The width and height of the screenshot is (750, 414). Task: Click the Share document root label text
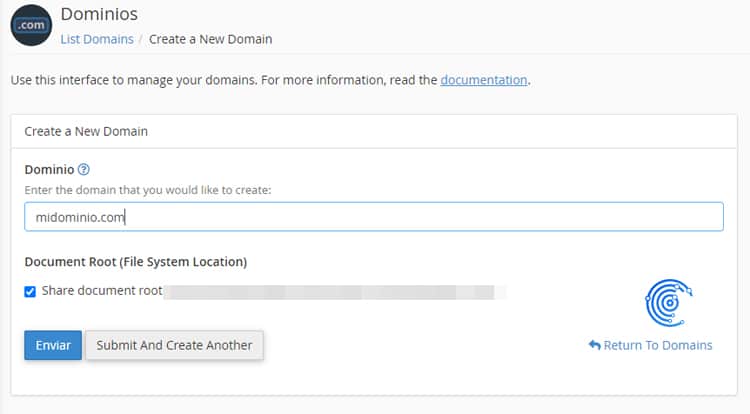click(x=102, y=291)
